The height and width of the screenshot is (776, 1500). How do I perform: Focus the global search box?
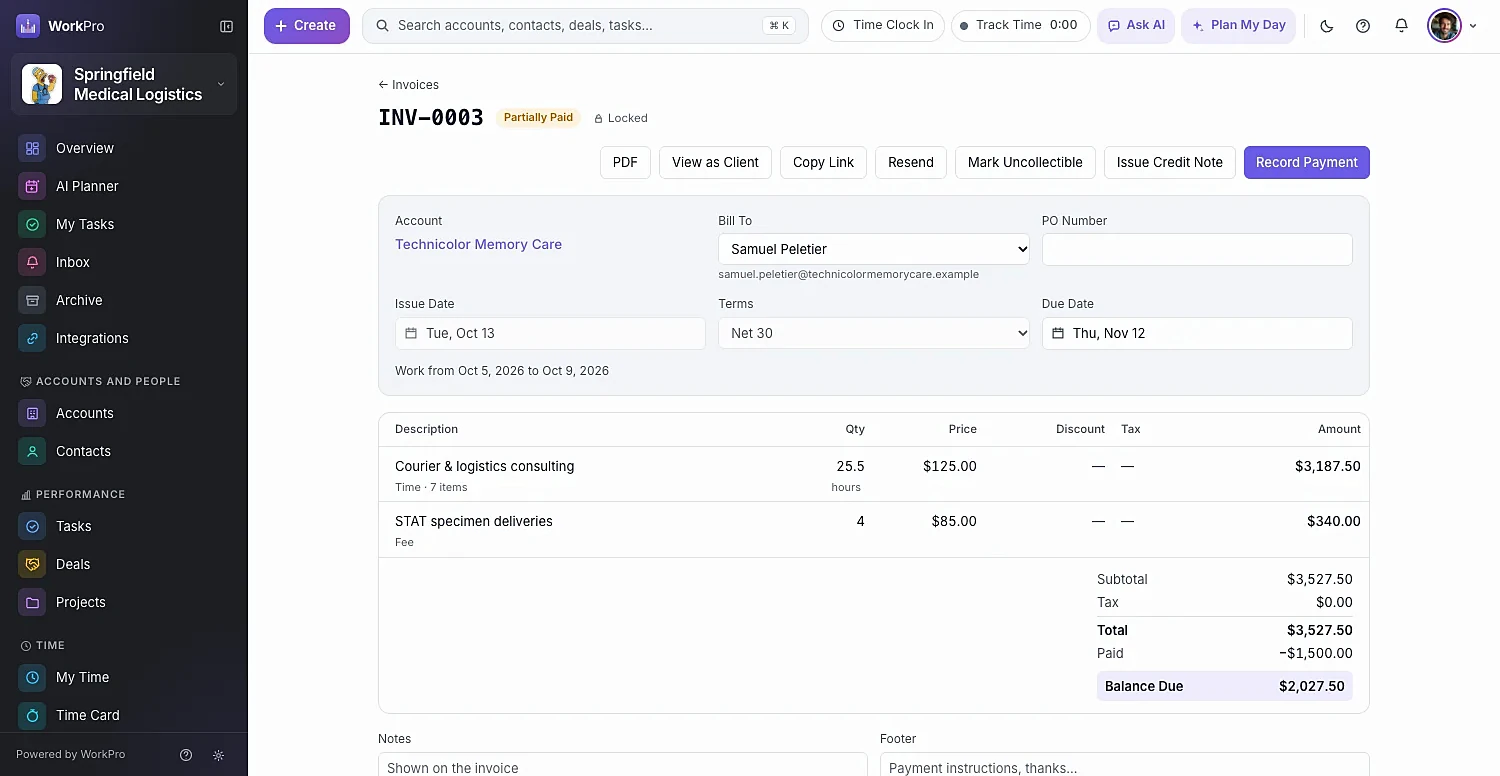click(585, 26)
